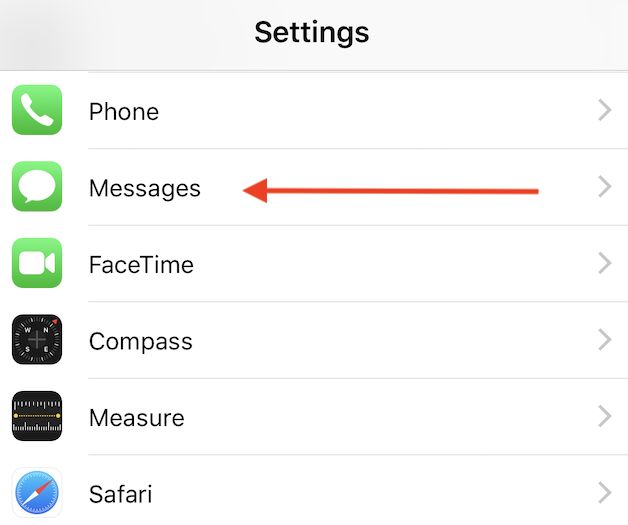This screenshot has width=628, height=525.
Task: Go to the FaceTime settings label
Action: click(141, 265)
